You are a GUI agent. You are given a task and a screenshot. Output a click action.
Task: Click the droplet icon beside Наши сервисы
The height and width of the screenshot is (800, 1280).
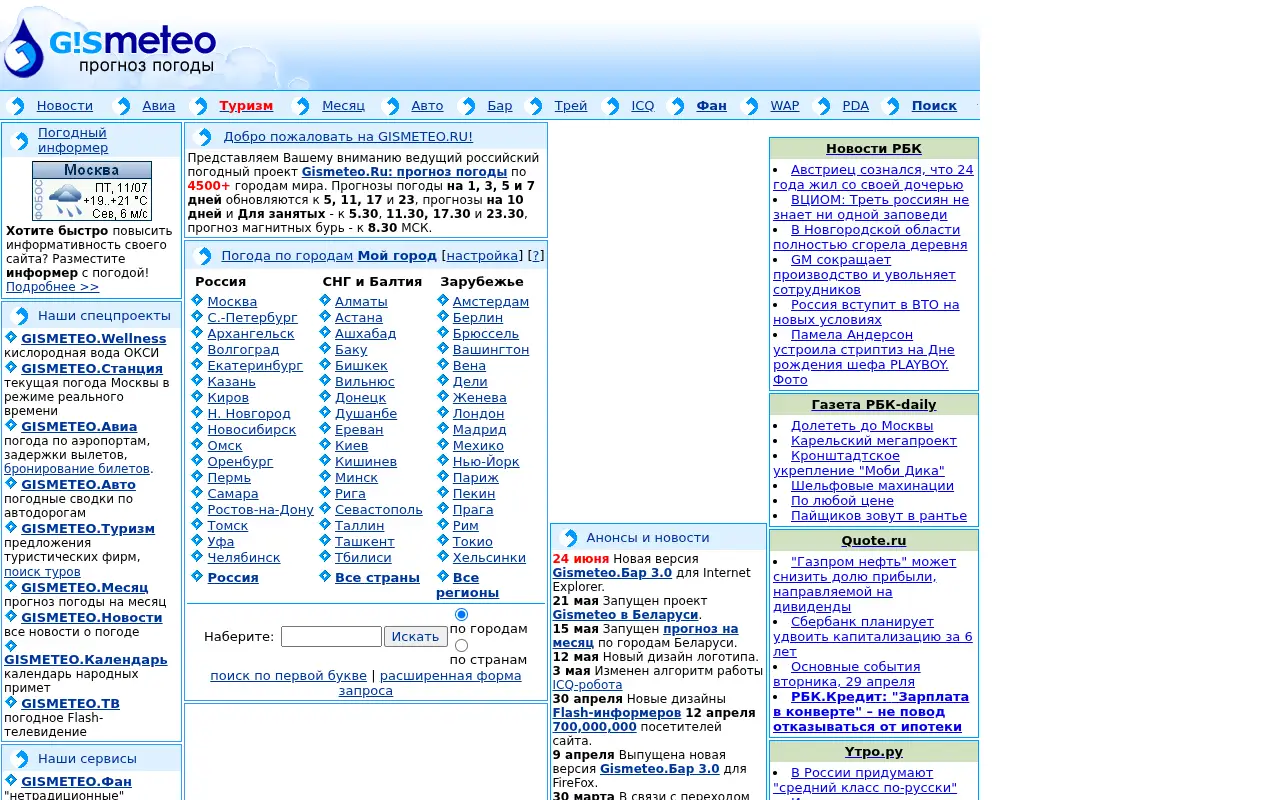coord(20,759)
